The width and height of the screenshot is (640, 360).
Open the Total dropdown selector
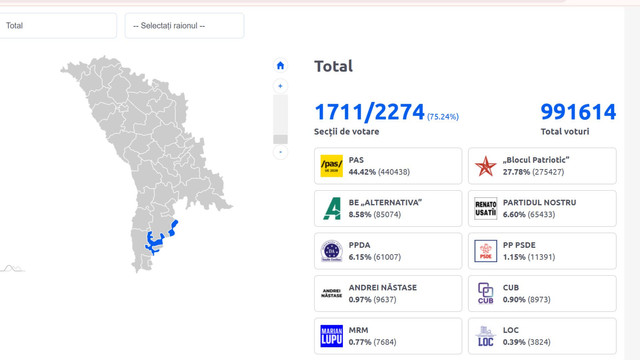(x=58, y=26)
